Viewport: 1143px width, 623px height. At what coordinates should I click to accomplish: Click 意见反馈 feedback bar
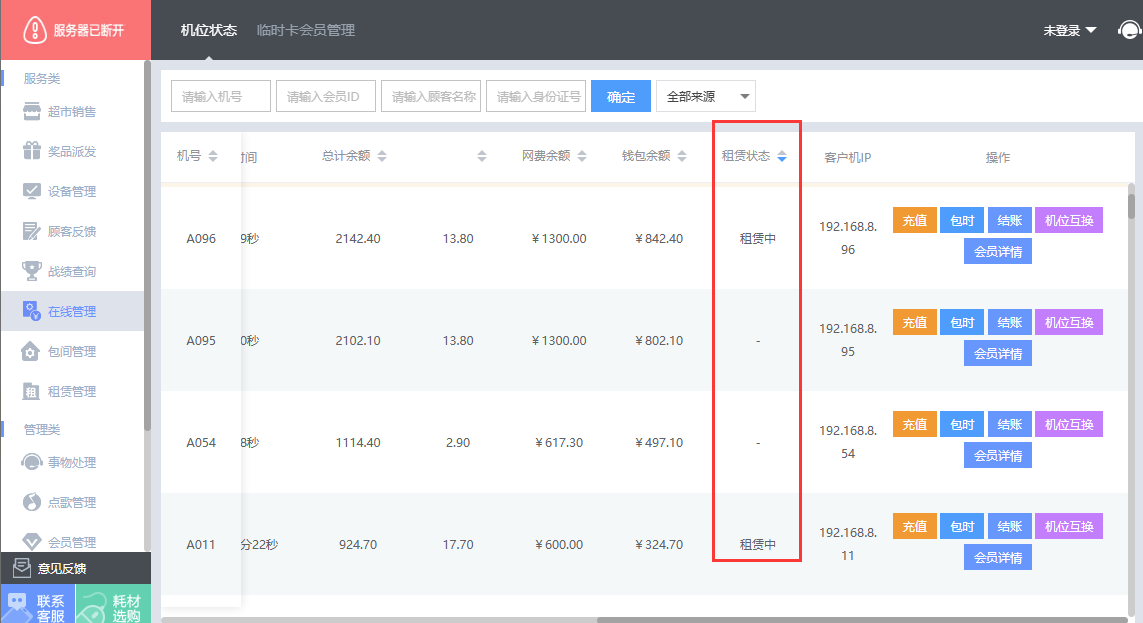pos(76,568)
